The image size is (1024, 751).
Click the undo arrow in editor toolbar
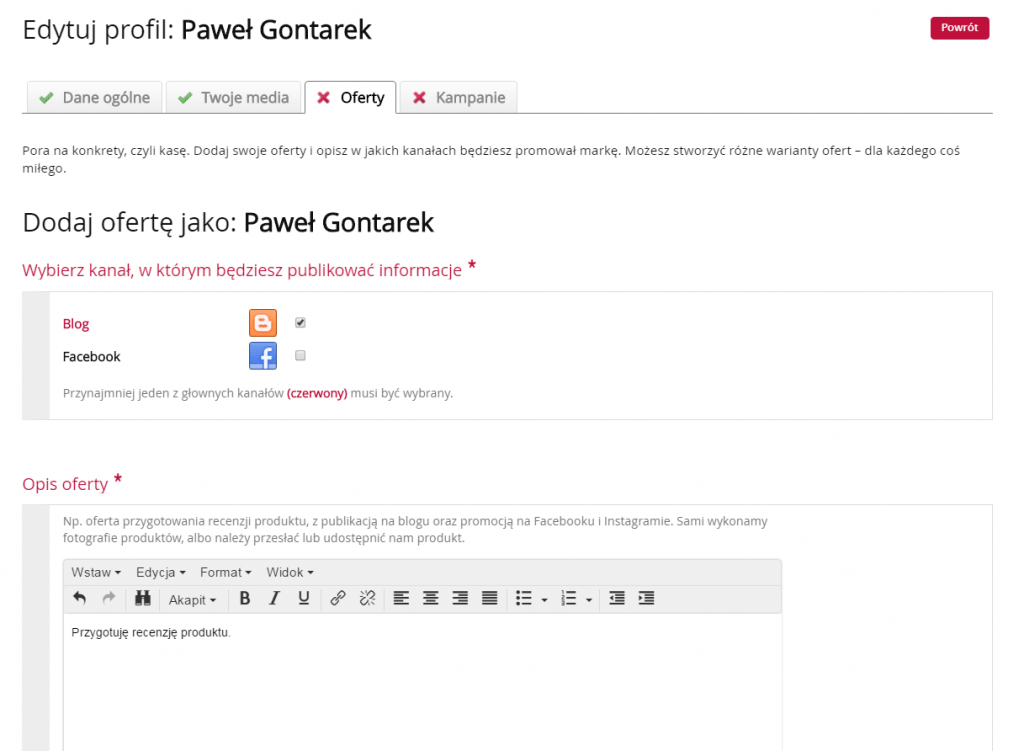tap(80, 598)
